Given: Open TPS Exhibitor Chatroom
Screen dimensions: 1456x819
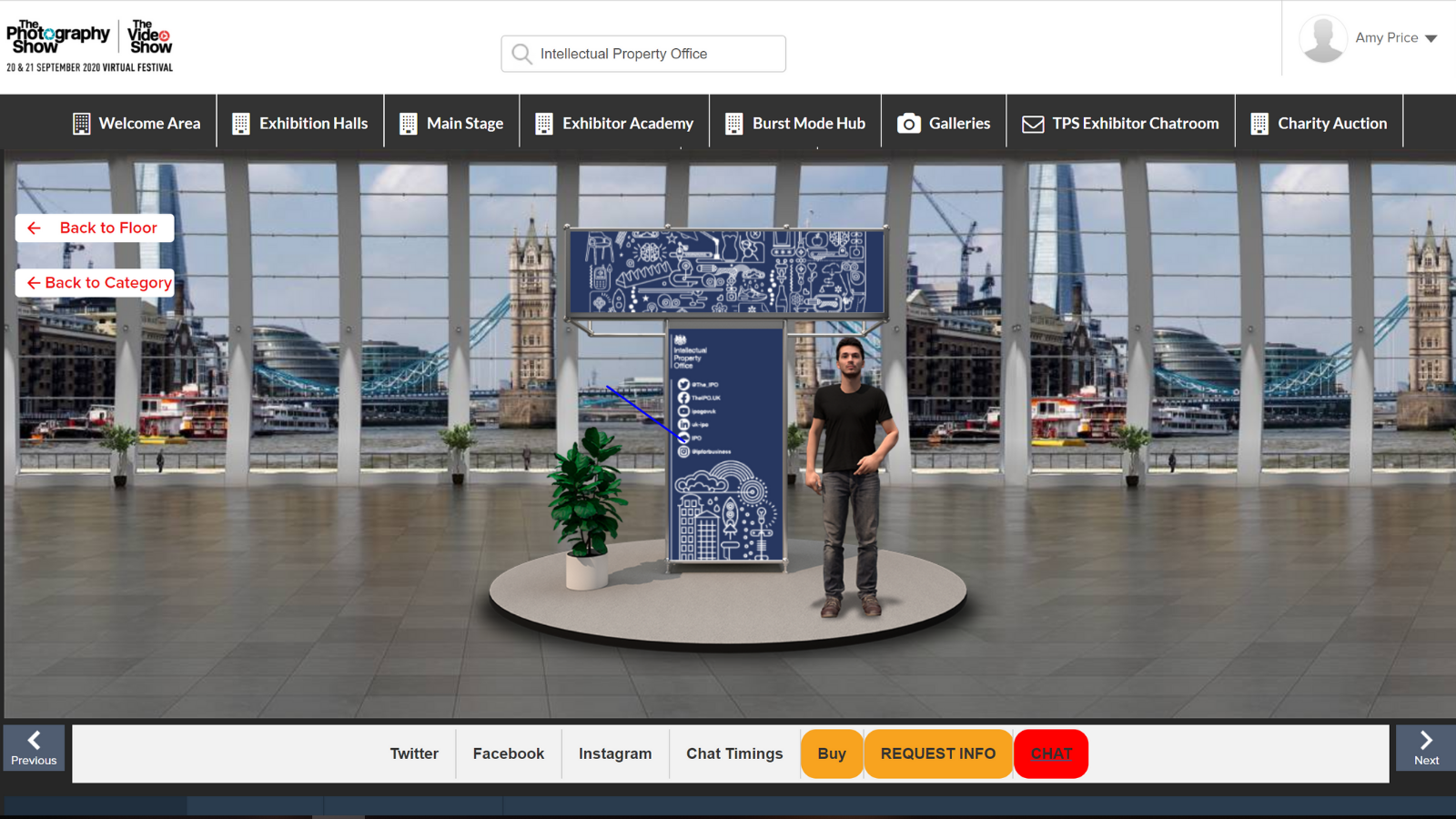Looking at the screenshot, I should (1121, 123).
